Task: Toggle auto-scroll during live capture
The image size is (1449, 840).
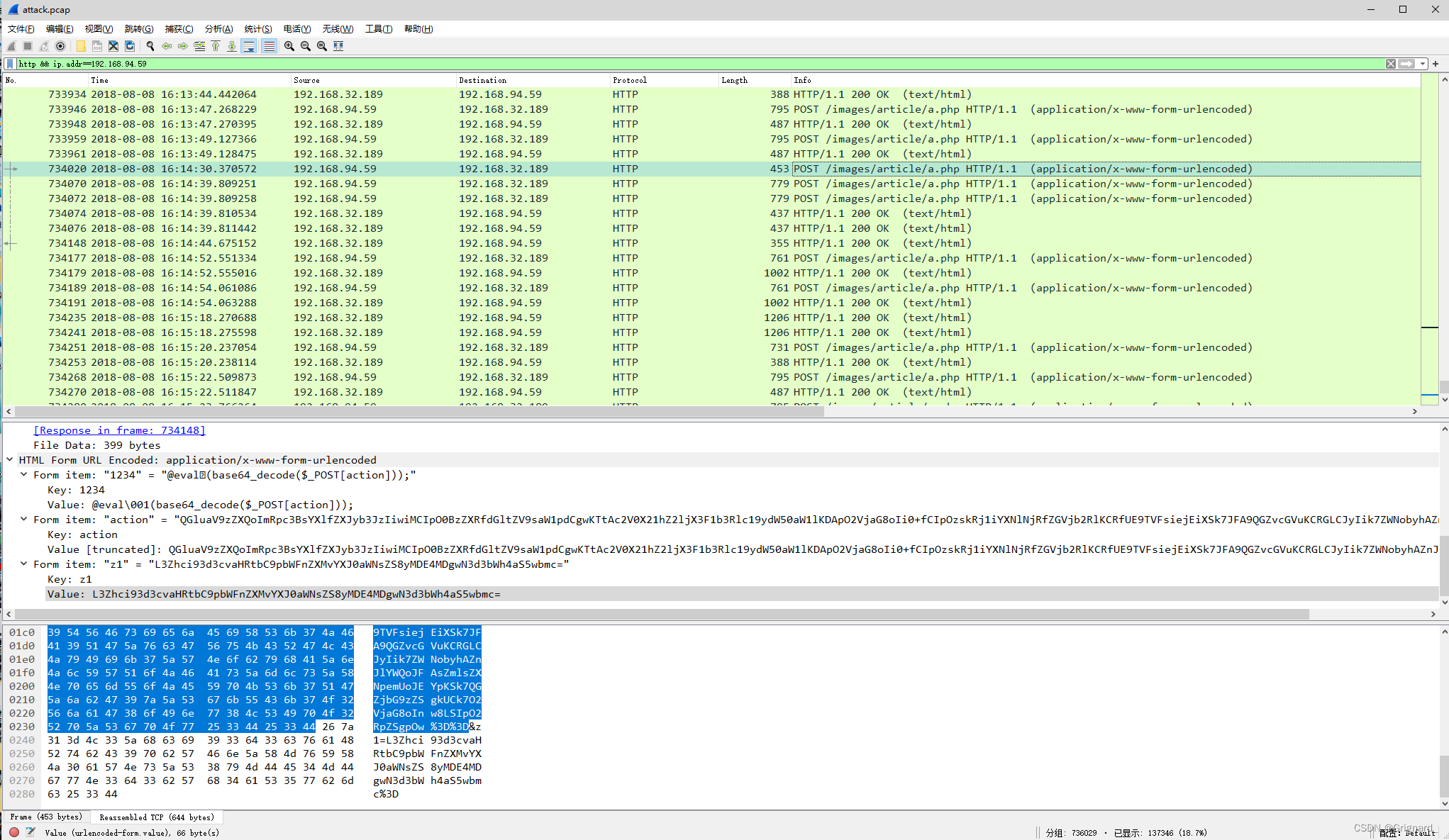Action: click(249, 46)
